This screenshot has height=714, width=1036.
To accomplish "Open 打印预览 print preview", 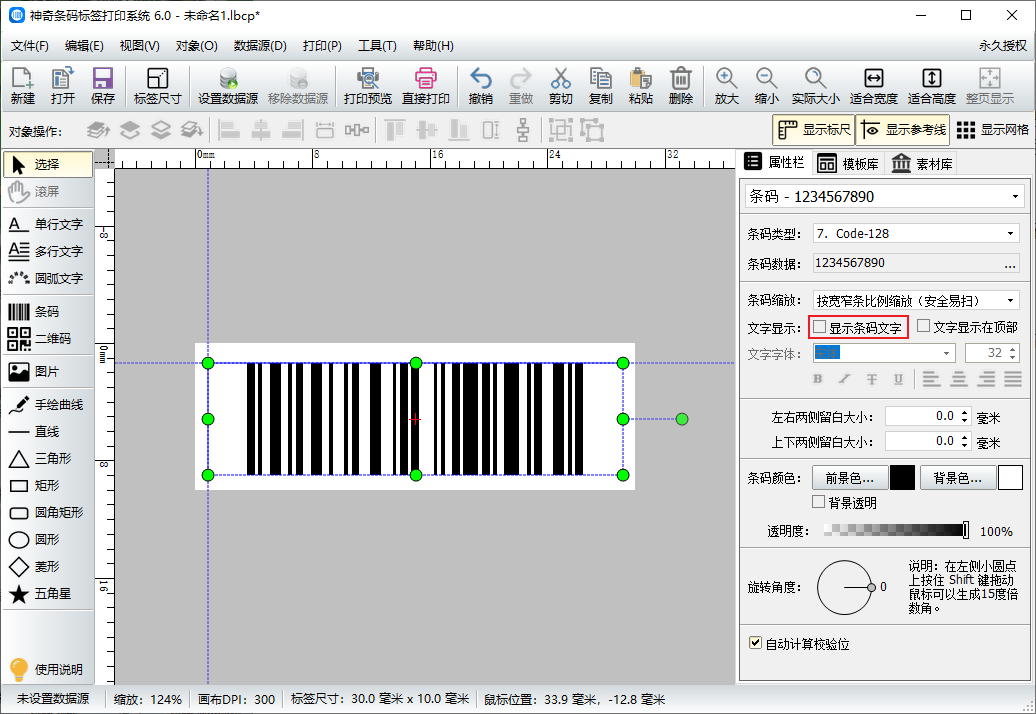I will click(367, 86).
